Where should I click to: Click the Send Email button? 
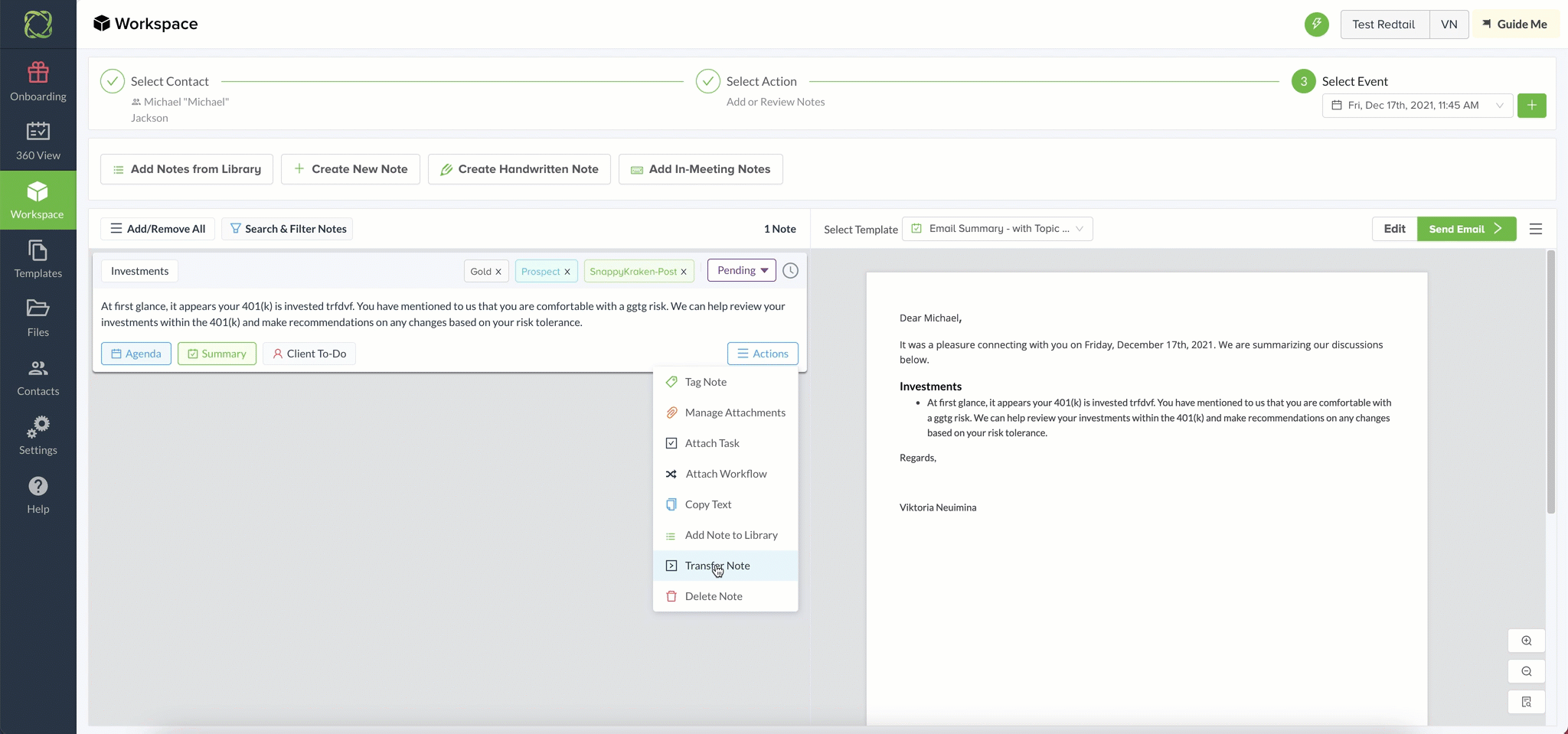(1466, 229)
